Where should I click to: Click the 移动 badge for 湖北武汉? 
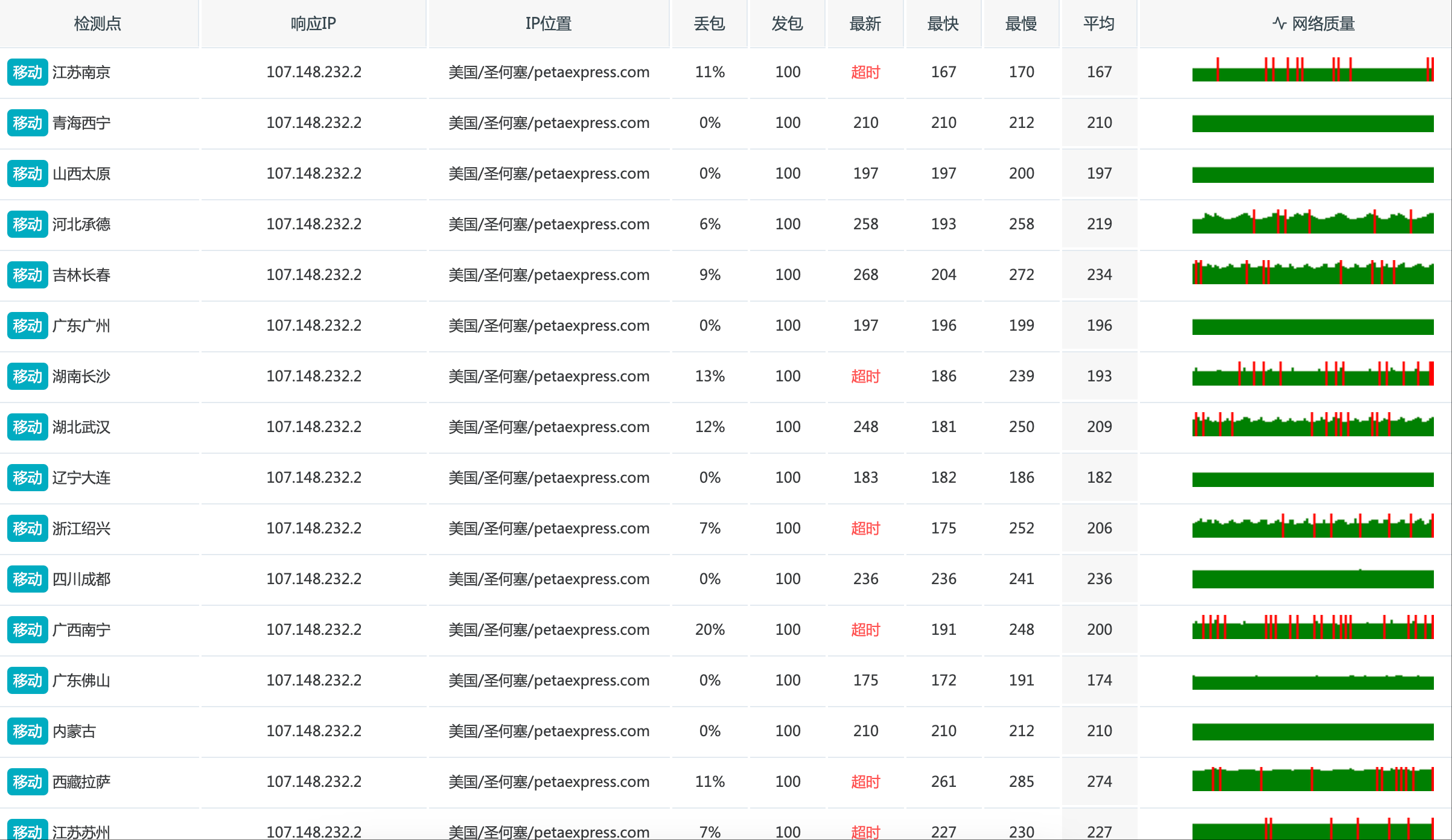pos(28,427)
